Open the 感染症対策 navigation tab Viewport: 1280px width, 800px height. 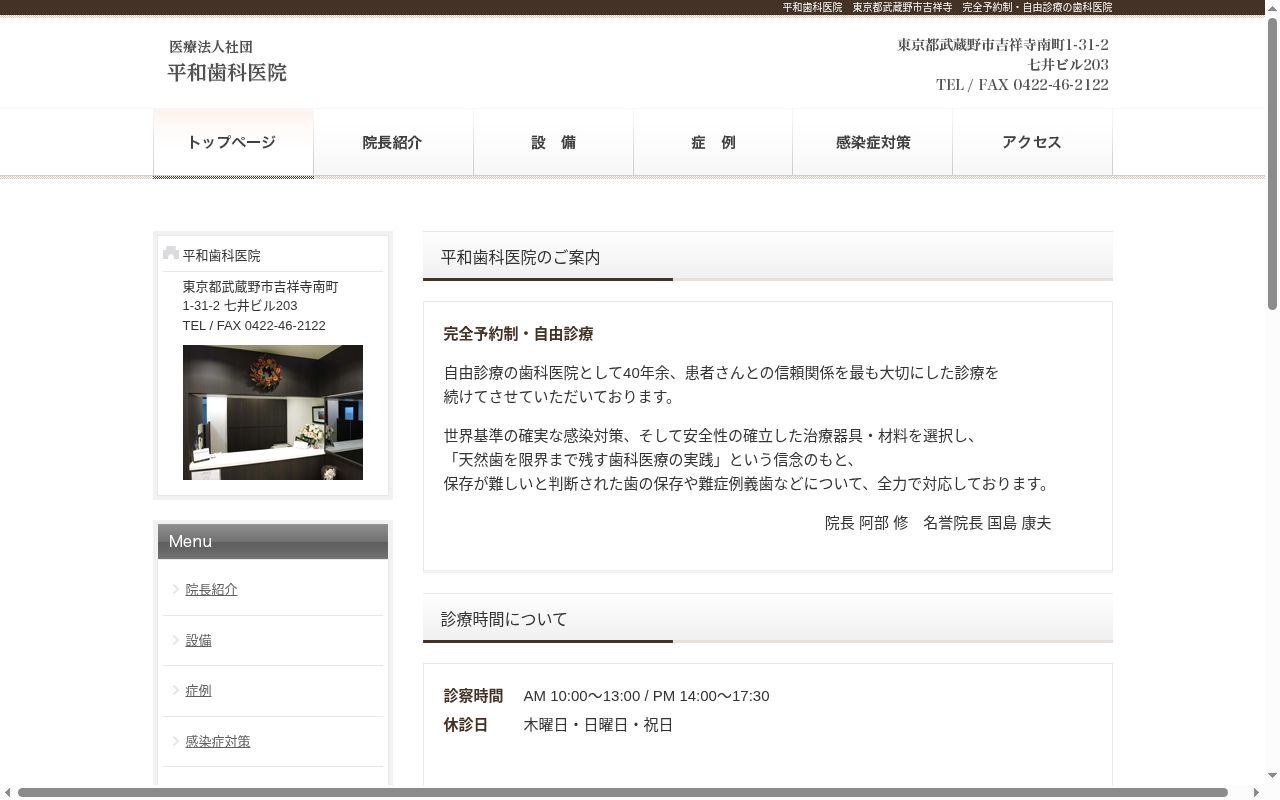[873, 143]
